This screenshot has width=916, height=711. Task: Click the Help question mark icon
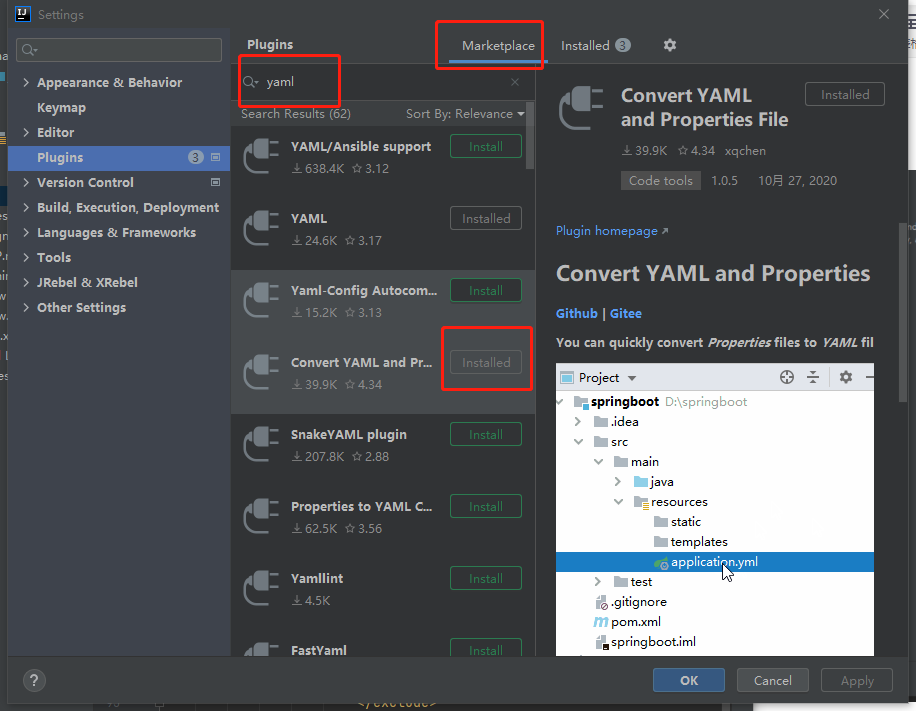[x=33, y=680]
